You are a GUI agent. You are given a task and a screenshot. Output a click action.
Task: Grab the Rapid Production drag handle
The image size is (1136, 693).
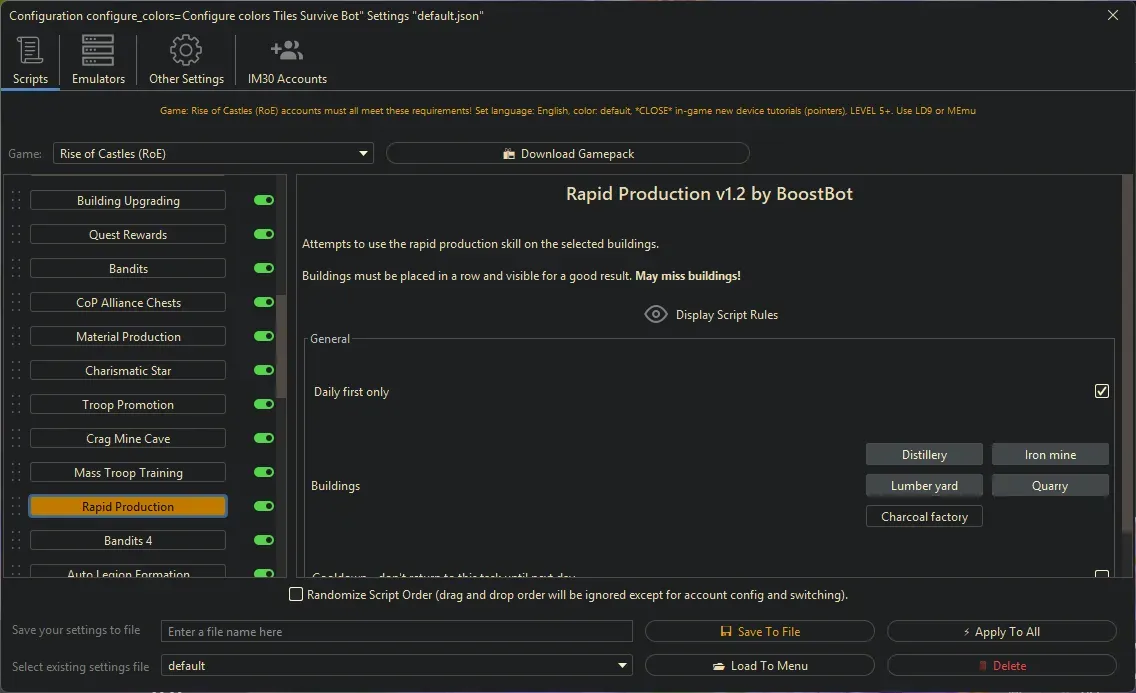16,507
